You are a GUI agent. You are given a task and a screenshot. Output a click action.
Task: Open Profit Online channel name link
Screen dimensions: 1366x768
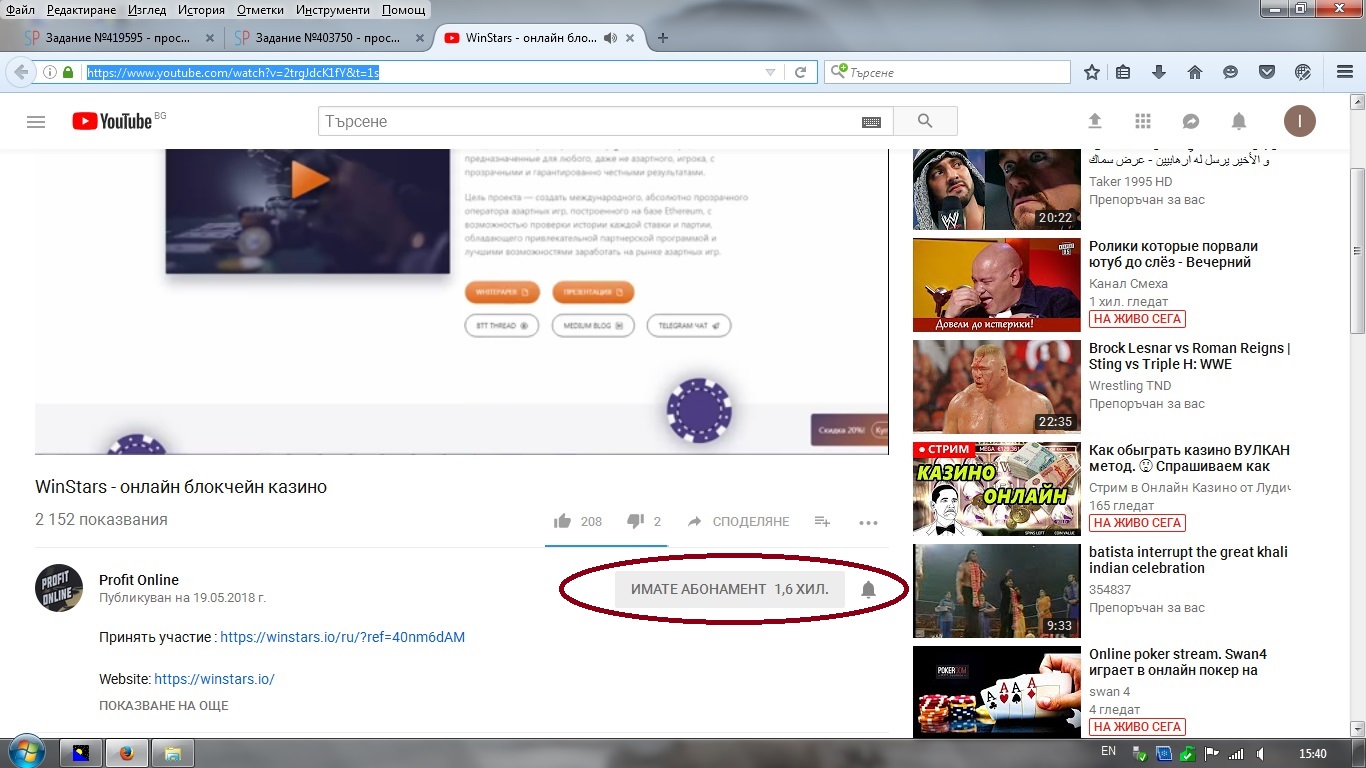[139, 580]
